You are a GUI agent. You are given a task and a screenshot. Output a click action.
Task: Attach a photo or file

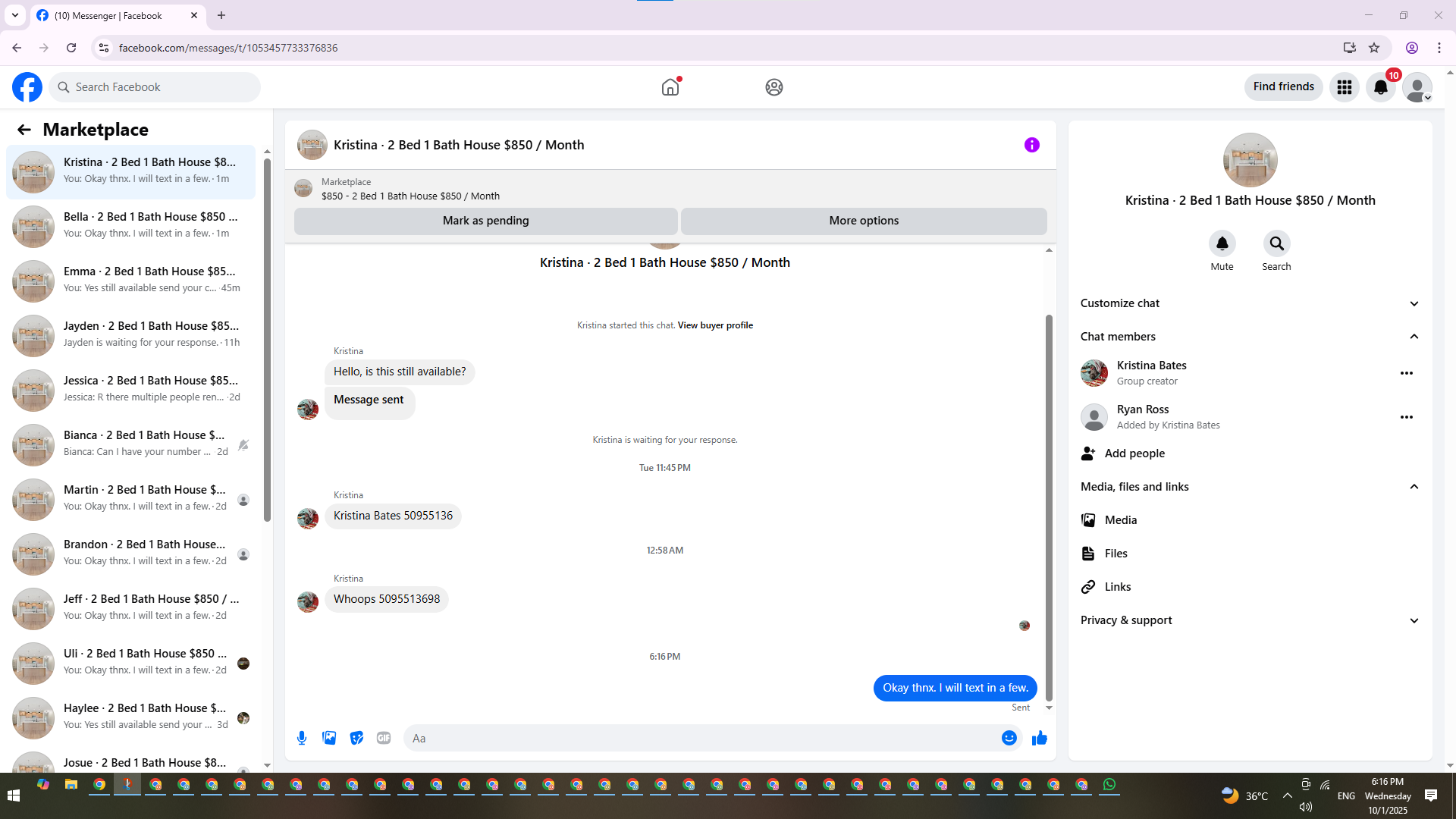click(329, 738)
